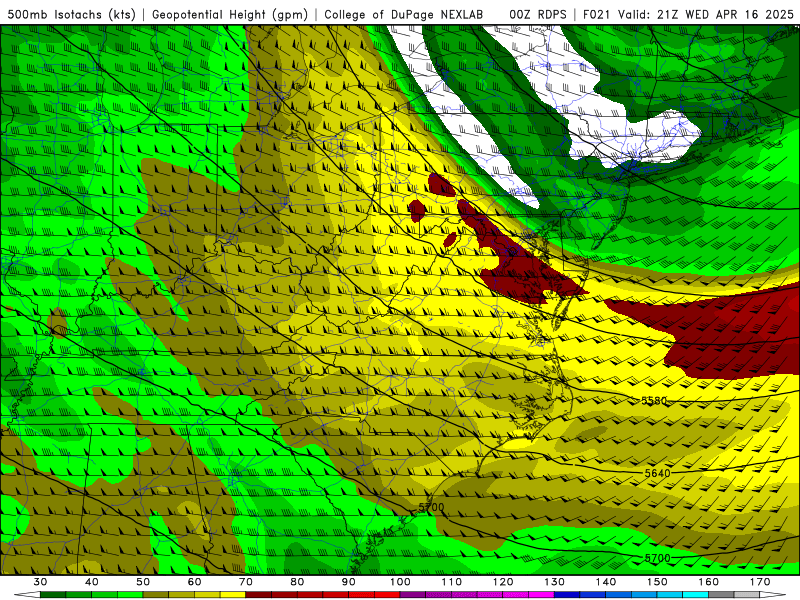Click the dark gray swatch just after 160
800x600 pixels.
[x=721, y=594]
